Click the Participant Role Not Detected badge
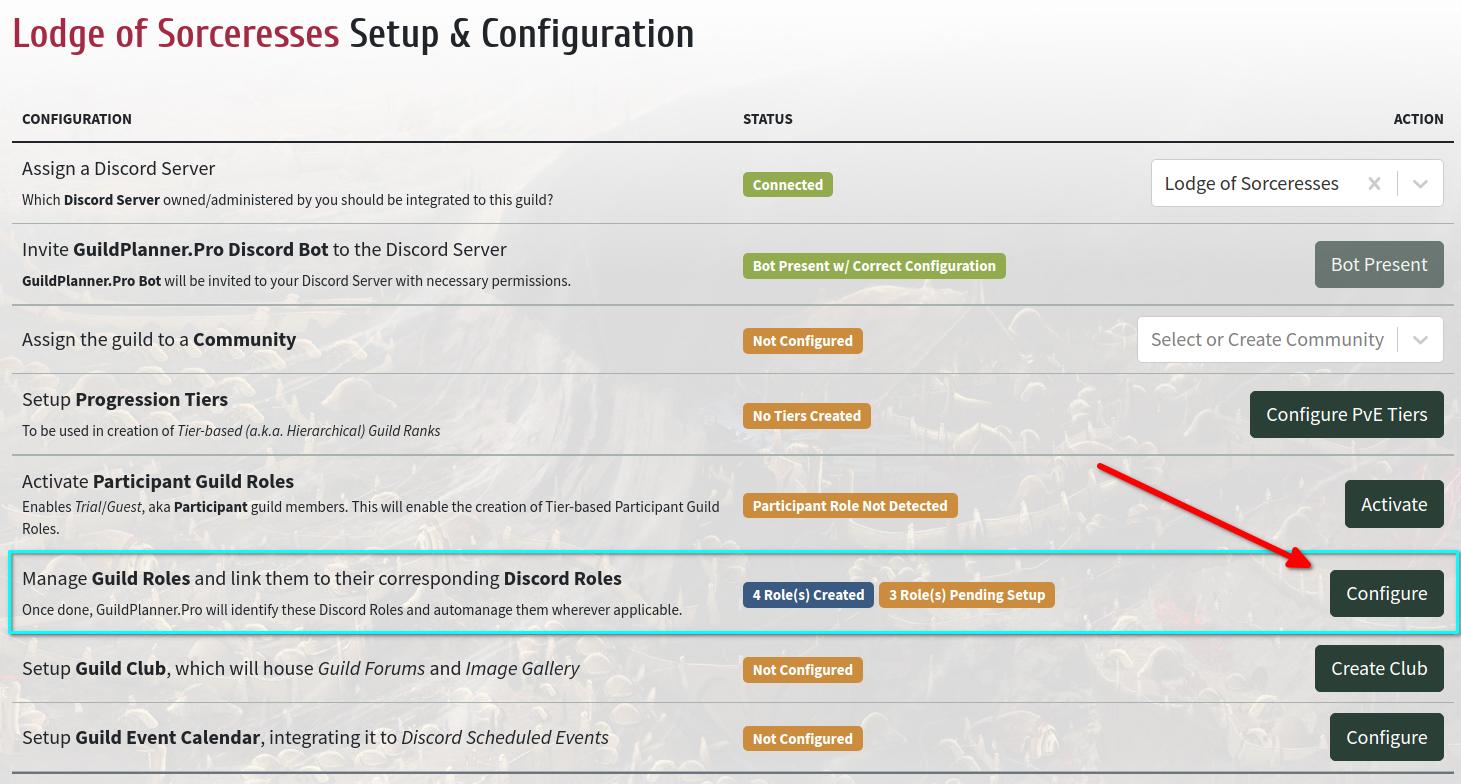 (x=850, y=506)
